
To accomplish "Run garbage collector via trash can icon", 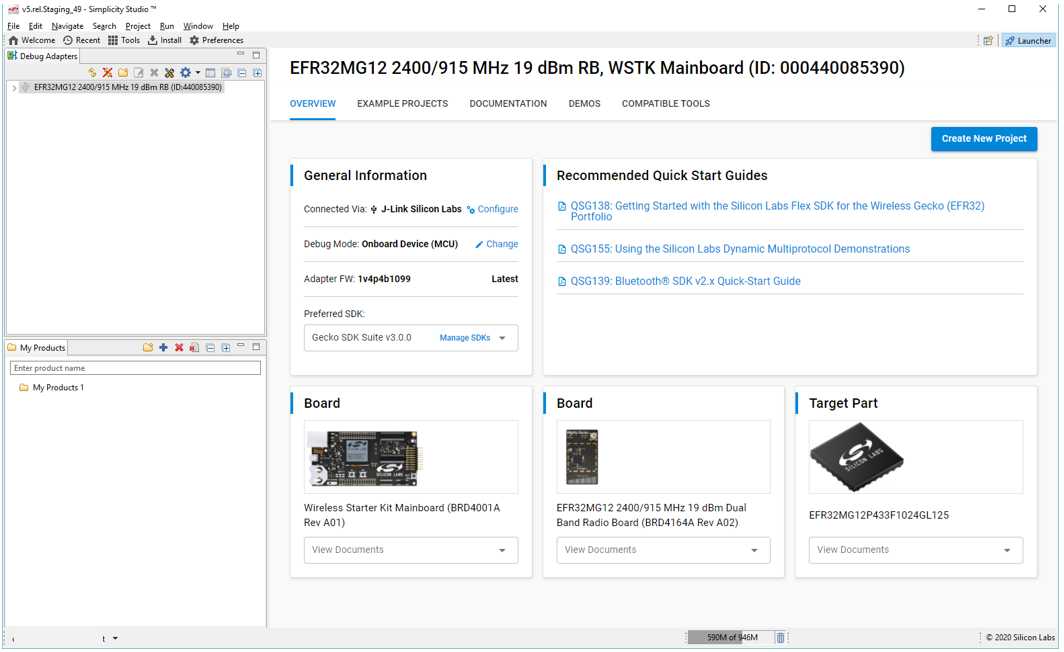I will point(781,638).
